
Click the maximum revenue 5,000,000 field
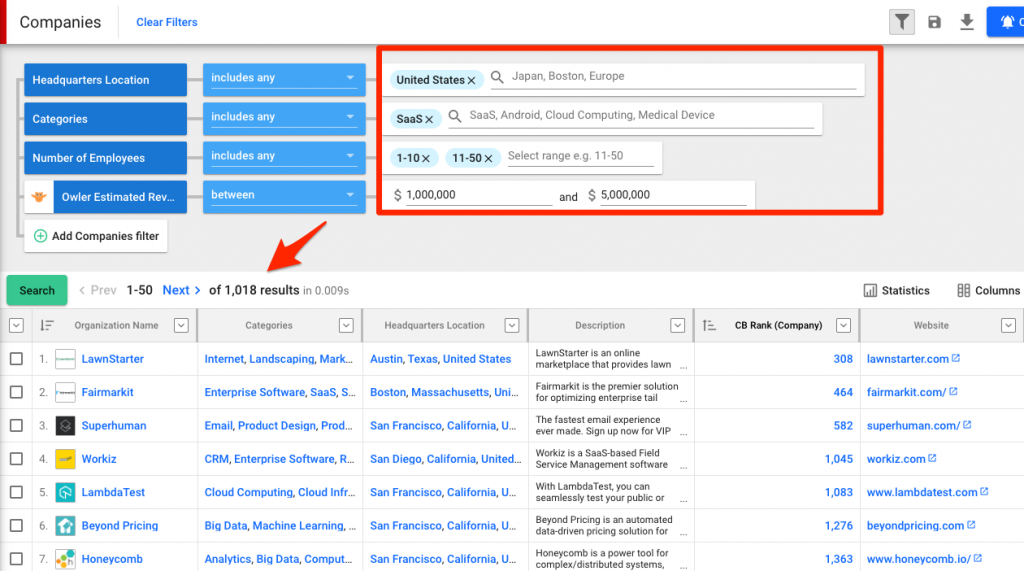pos(673,195)
